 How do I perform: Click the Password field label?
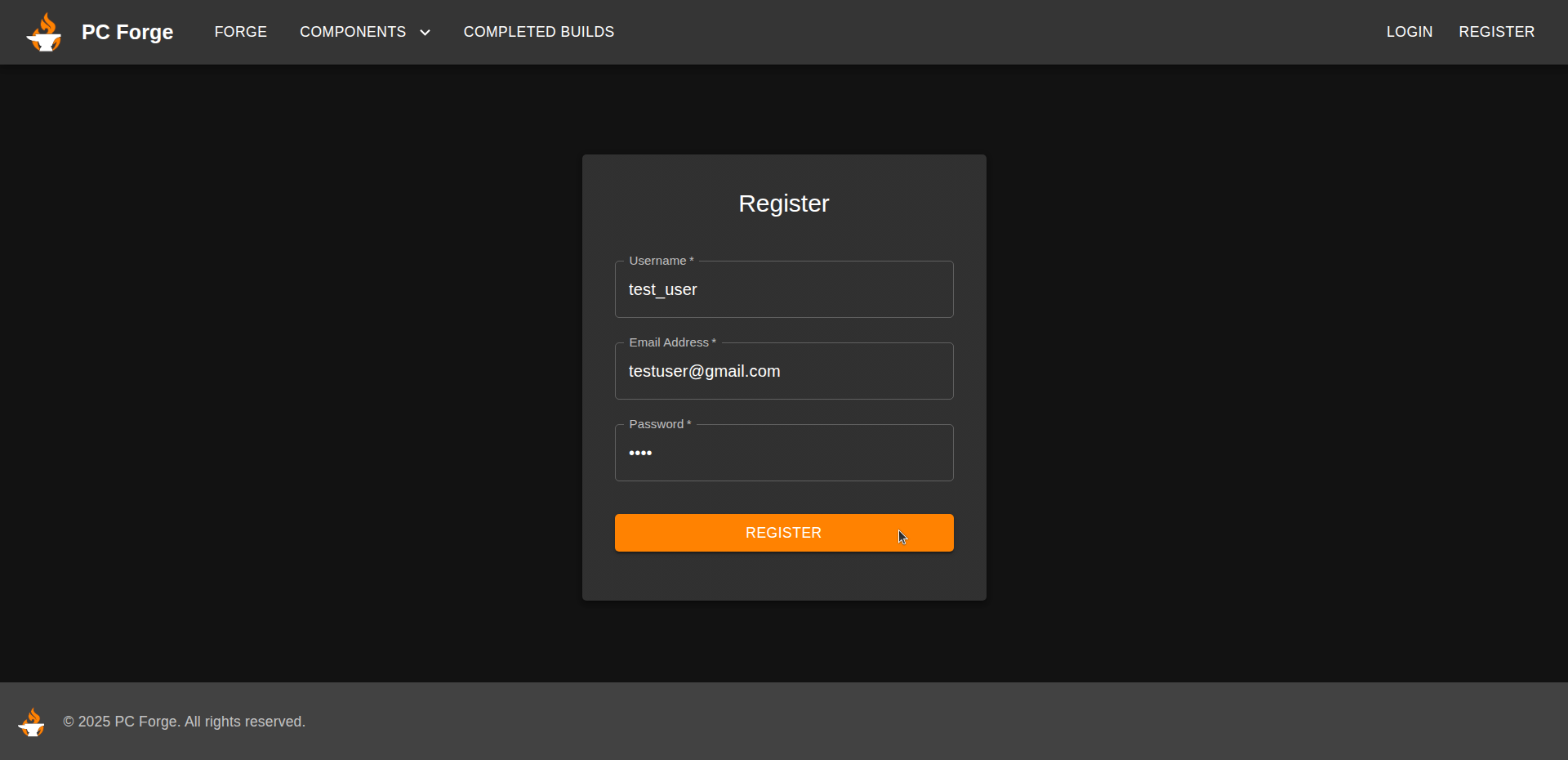click(657, 424)
